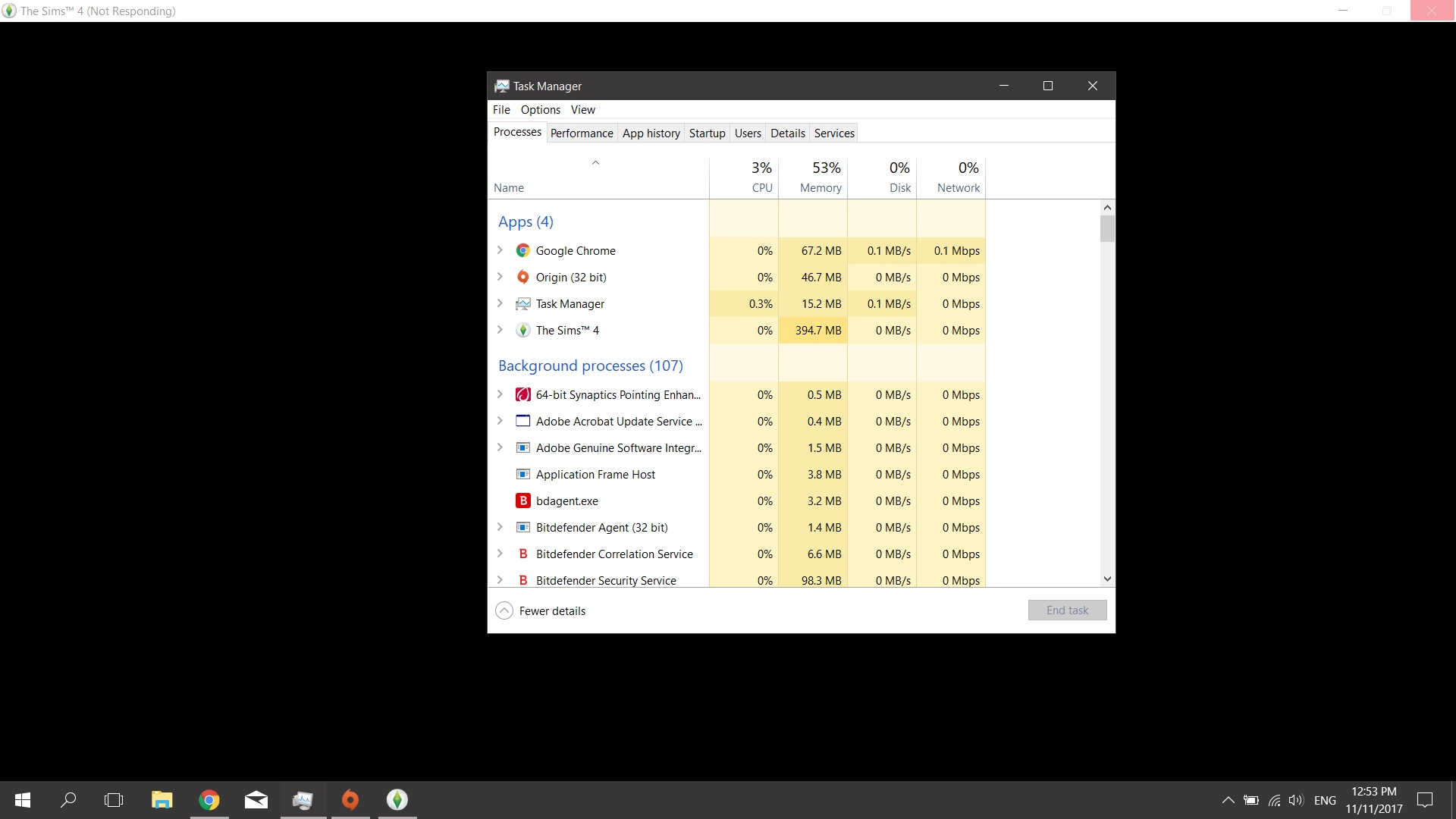Click the Sims 4 taskbar icon
This screenshot has width=1456, height=819.
[397, 799]
